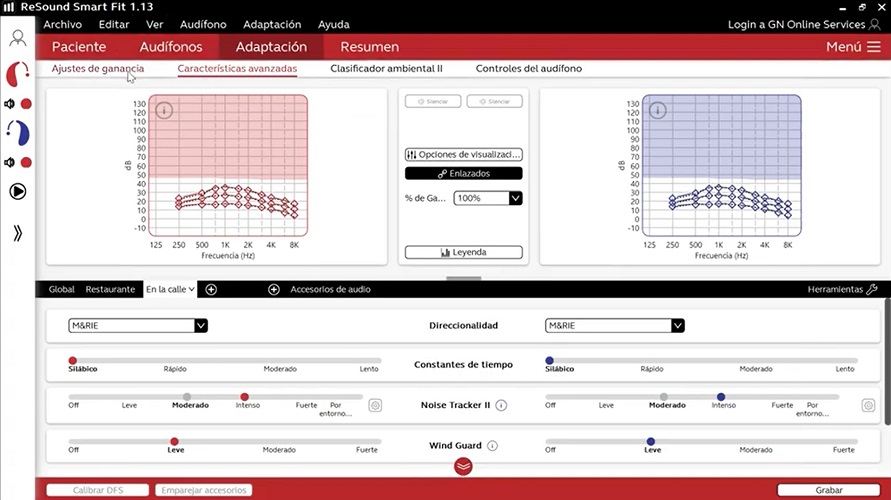This screenshot has width=891, height=500.
Task: Click the GN Online Services user icon
Action: (875, 24)
